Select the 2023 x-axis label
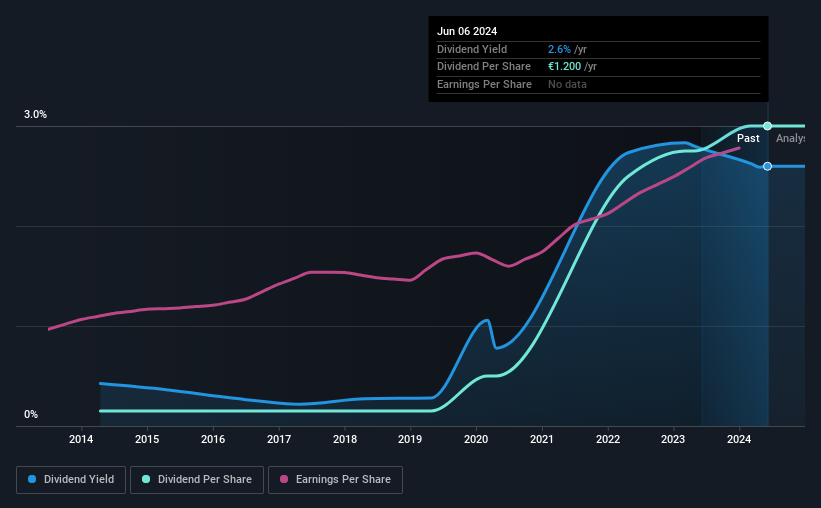 tap(673, 439)
